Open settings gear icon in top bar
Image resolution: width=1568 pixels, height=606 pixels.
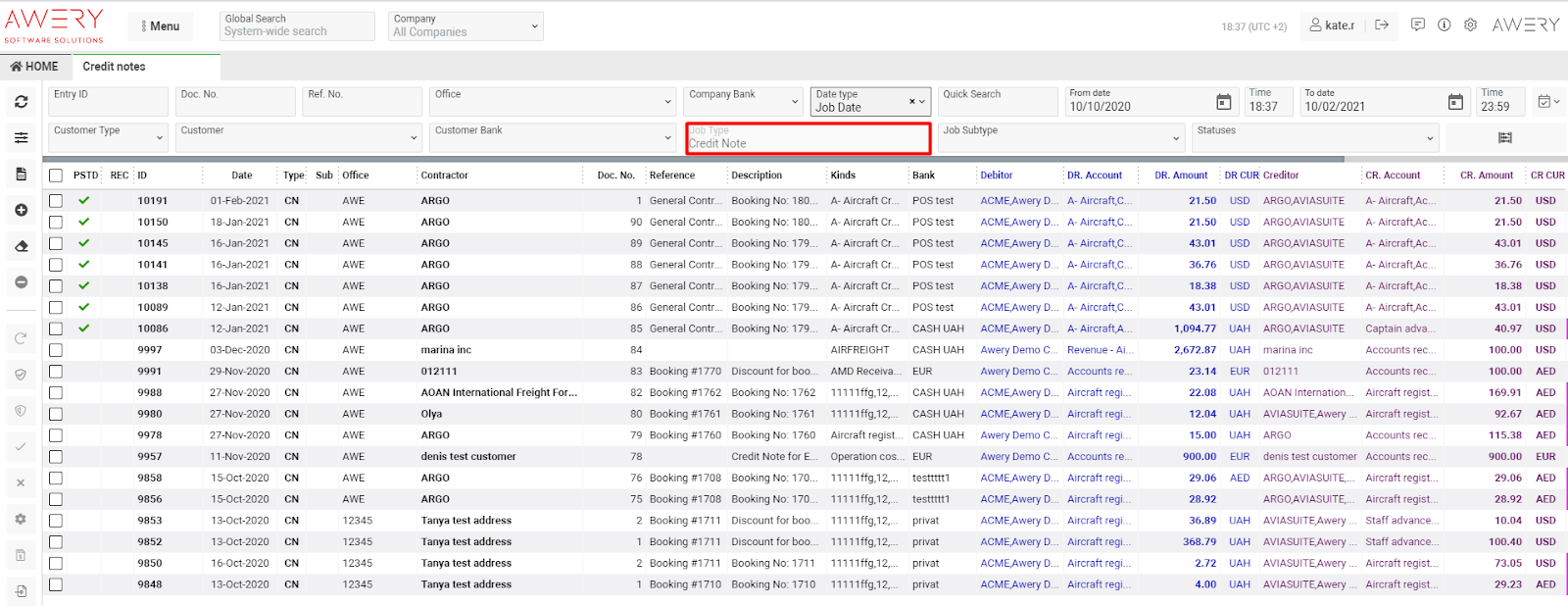coord(1470,25)
